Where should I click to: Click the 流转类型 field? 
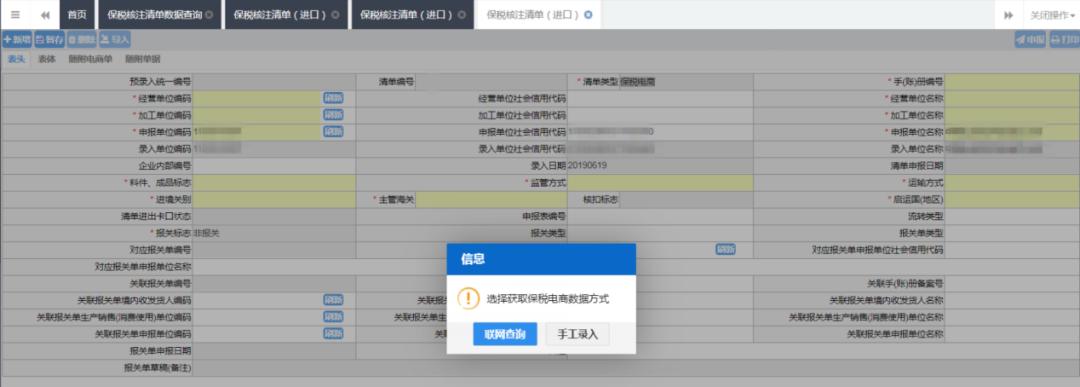[x=1012, y=216]
